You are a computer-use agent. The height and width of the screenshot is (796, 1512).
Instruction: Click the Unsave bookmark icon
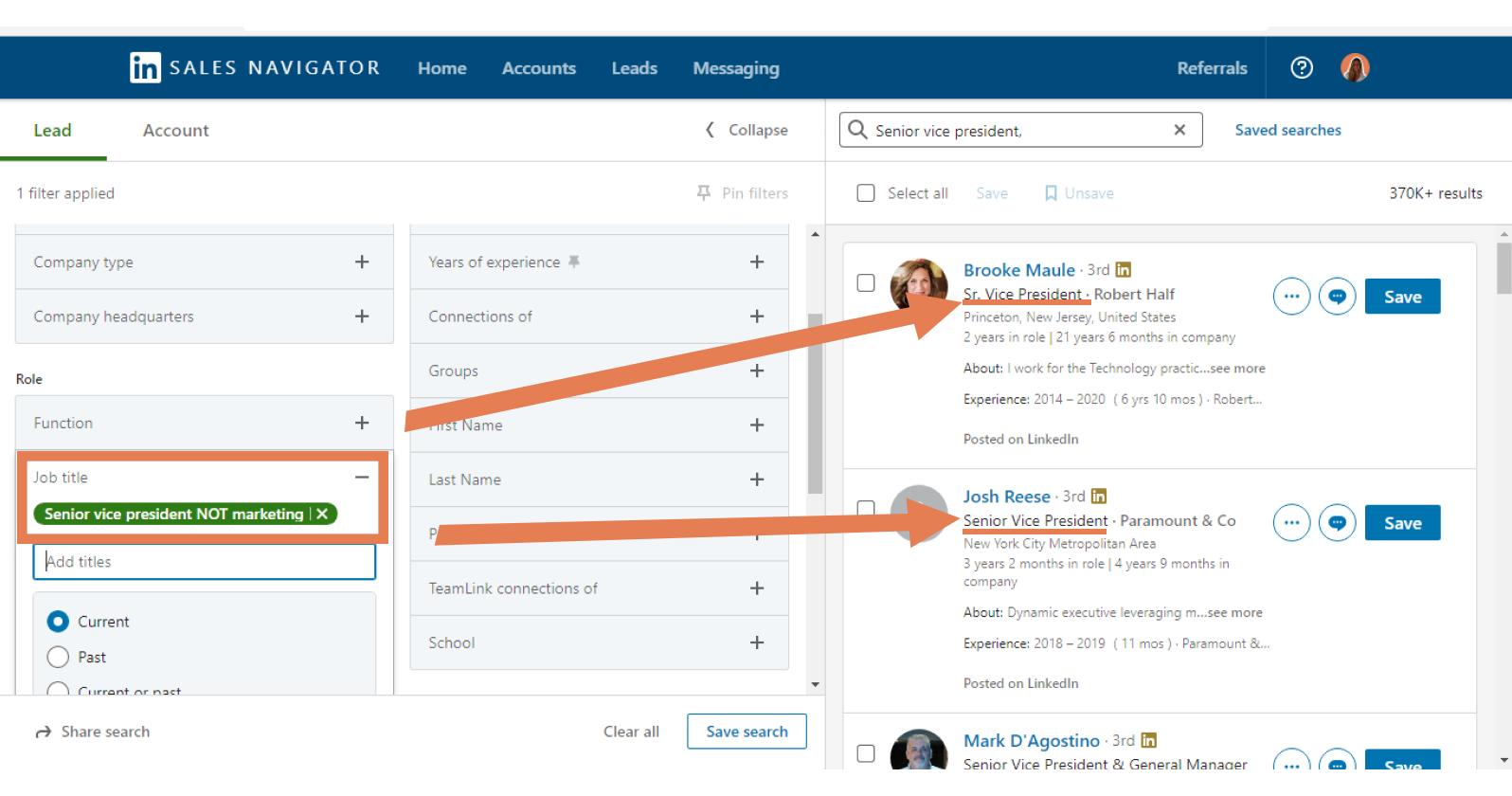point(1051,193)
